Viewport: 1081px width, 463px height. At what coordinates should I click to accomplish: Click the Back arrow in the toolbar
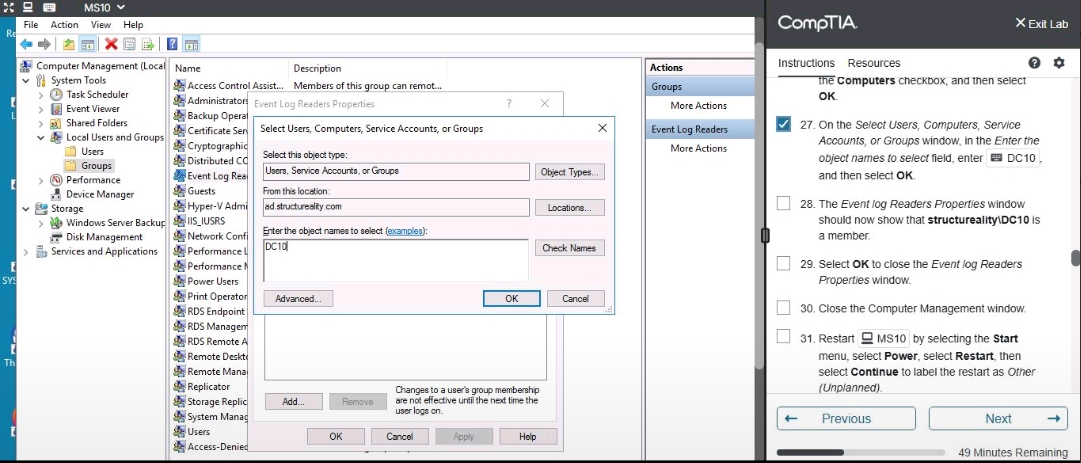coord(26,45)
